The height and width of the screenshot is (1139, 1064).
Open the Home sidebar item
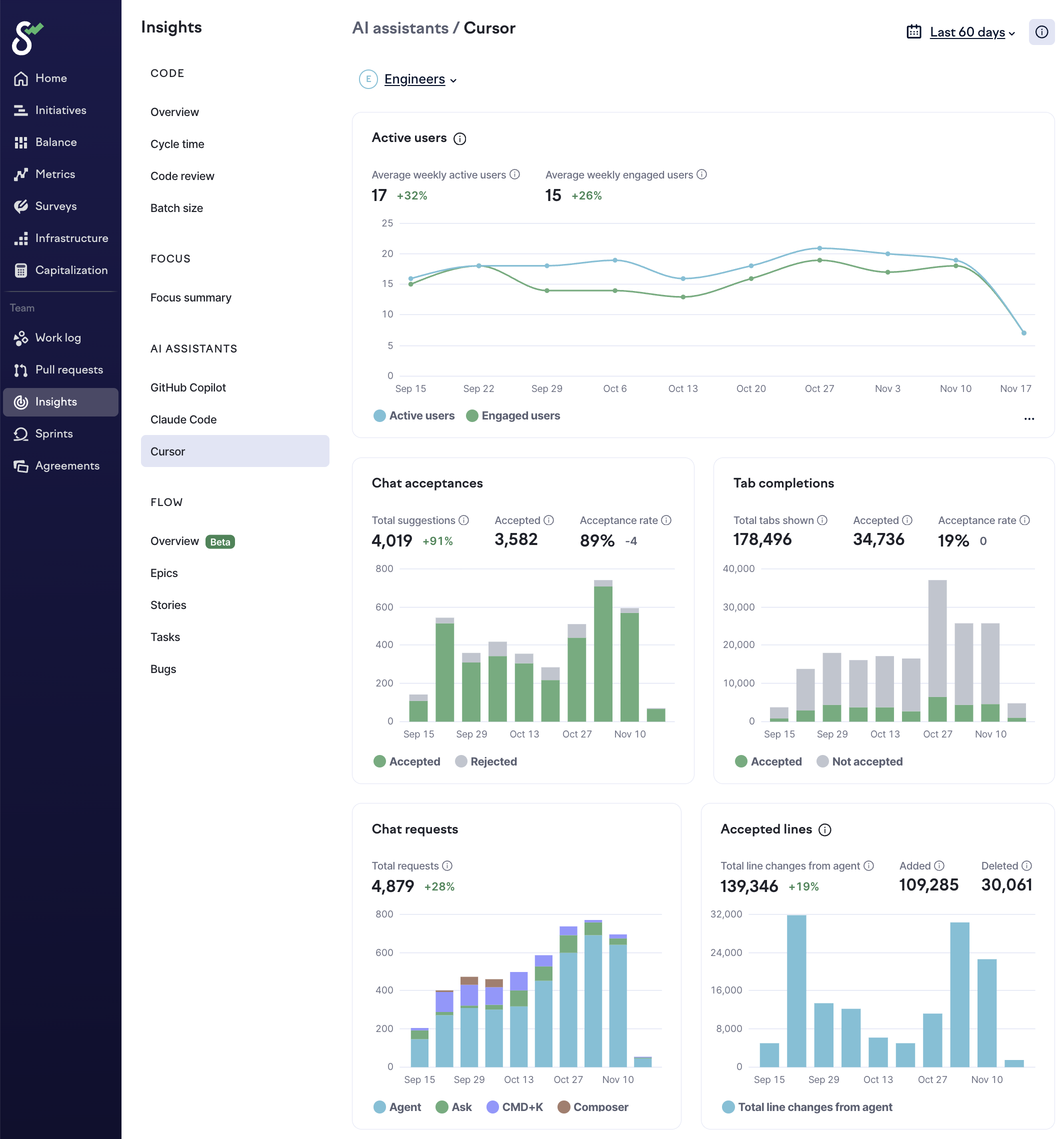pos(50,78)
